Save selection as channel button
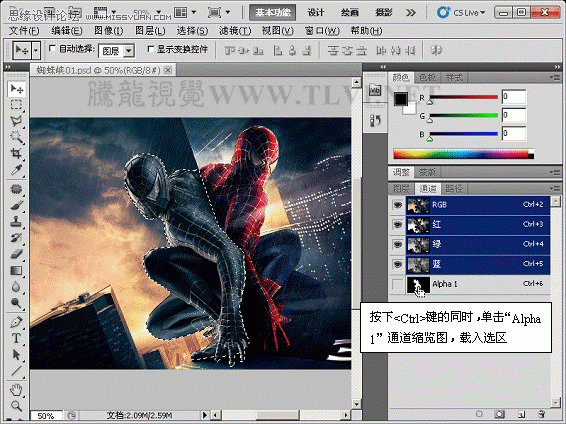This screenshot has height=424, width=566. click(500, 414)
